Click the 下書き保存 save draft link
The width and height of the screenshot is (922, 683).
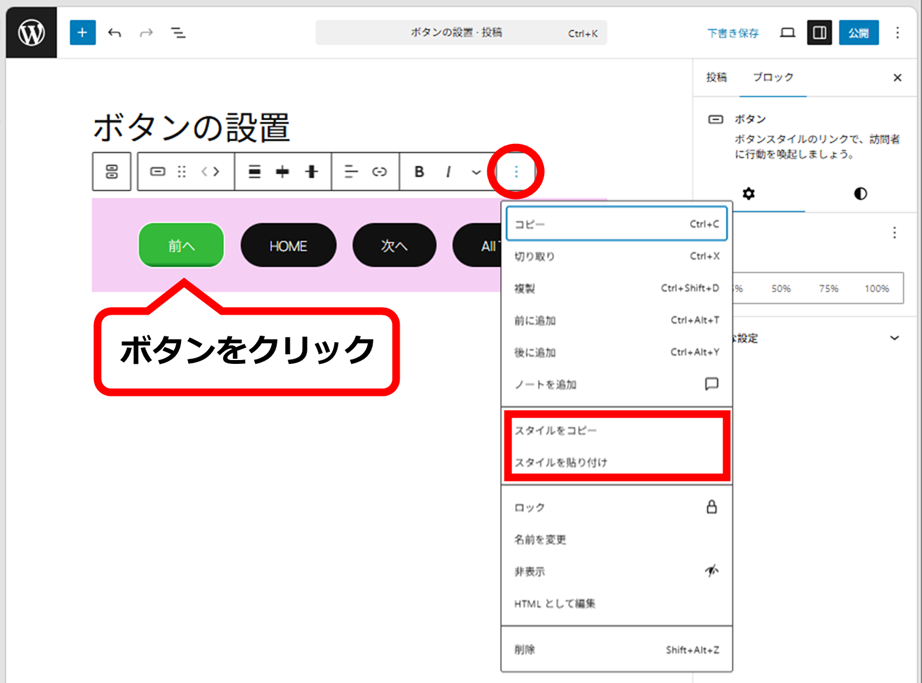733,33
